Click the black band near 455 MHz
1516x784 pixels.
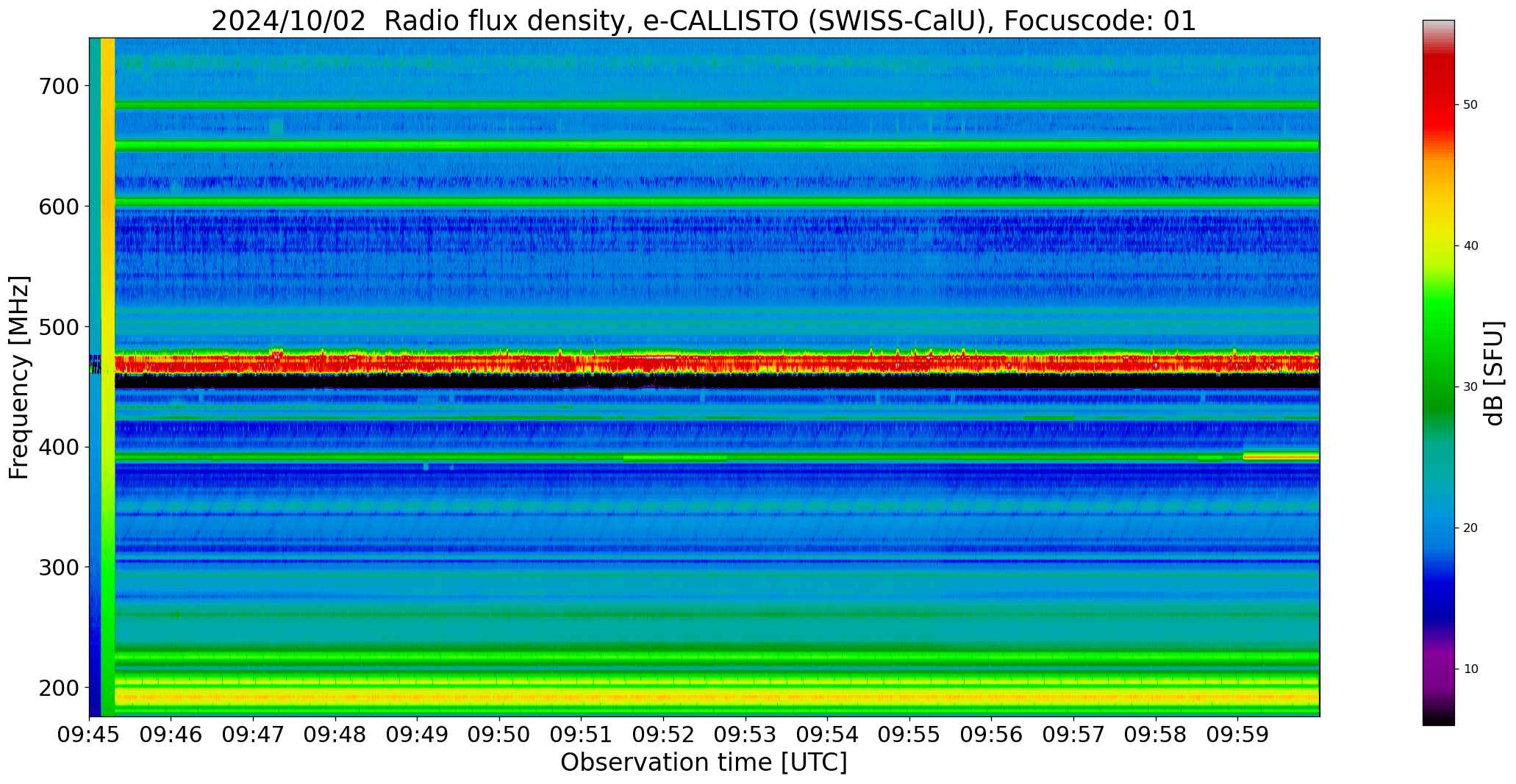(x=717, y=381)
